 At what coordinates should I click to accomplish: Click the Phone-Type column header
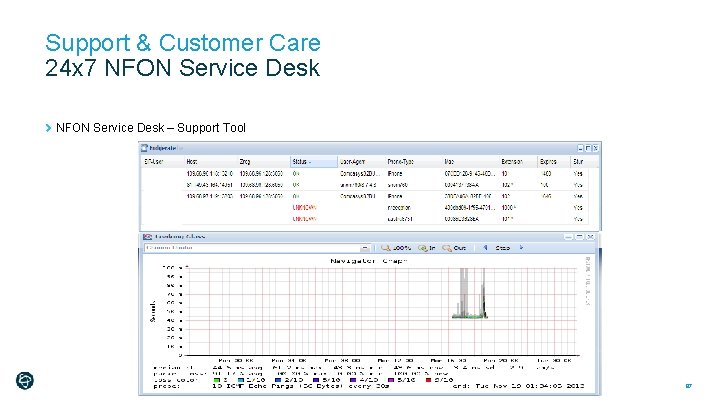pos(414,162)
